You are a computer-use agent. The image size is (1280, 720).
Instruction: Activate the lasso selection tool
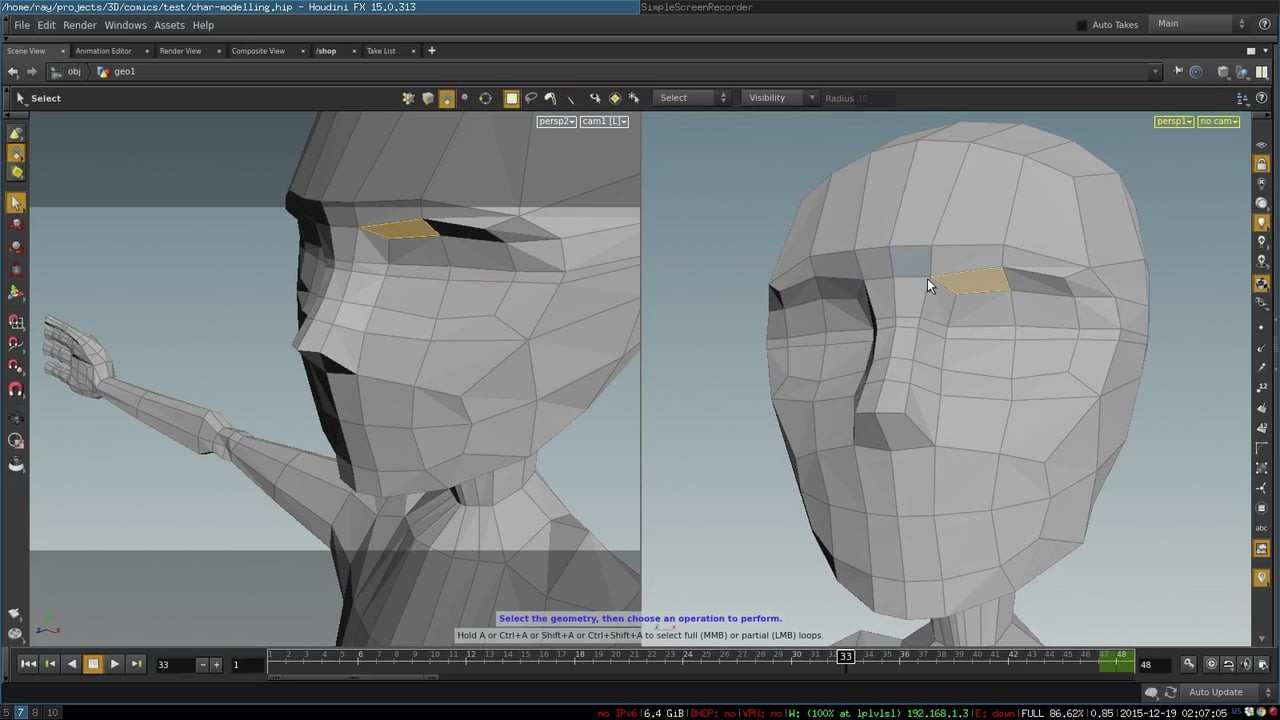coord(531,97)
